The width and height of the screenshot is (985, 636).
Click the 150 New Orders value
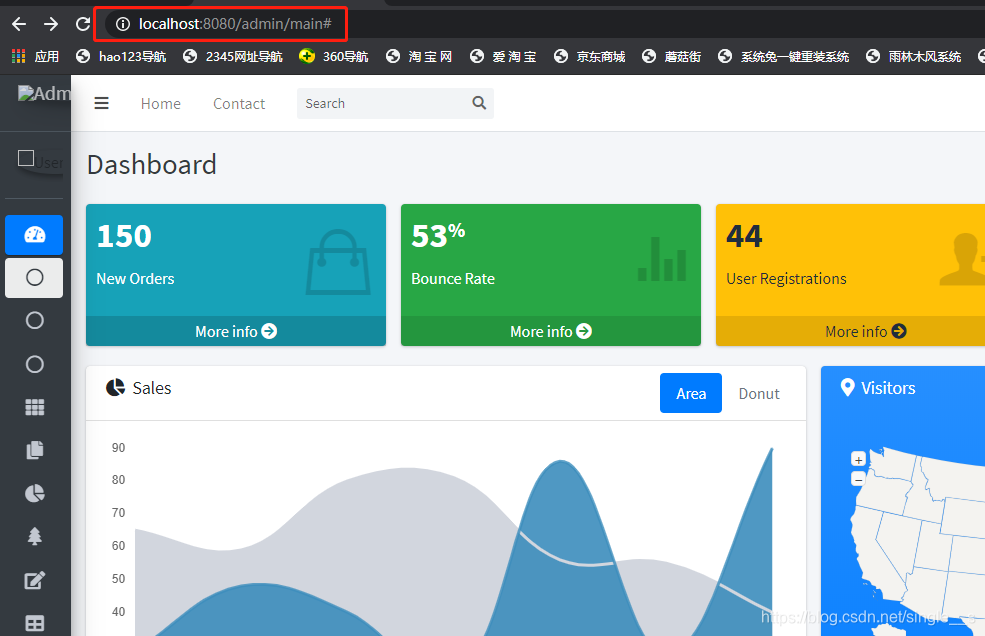pos(124,236)
